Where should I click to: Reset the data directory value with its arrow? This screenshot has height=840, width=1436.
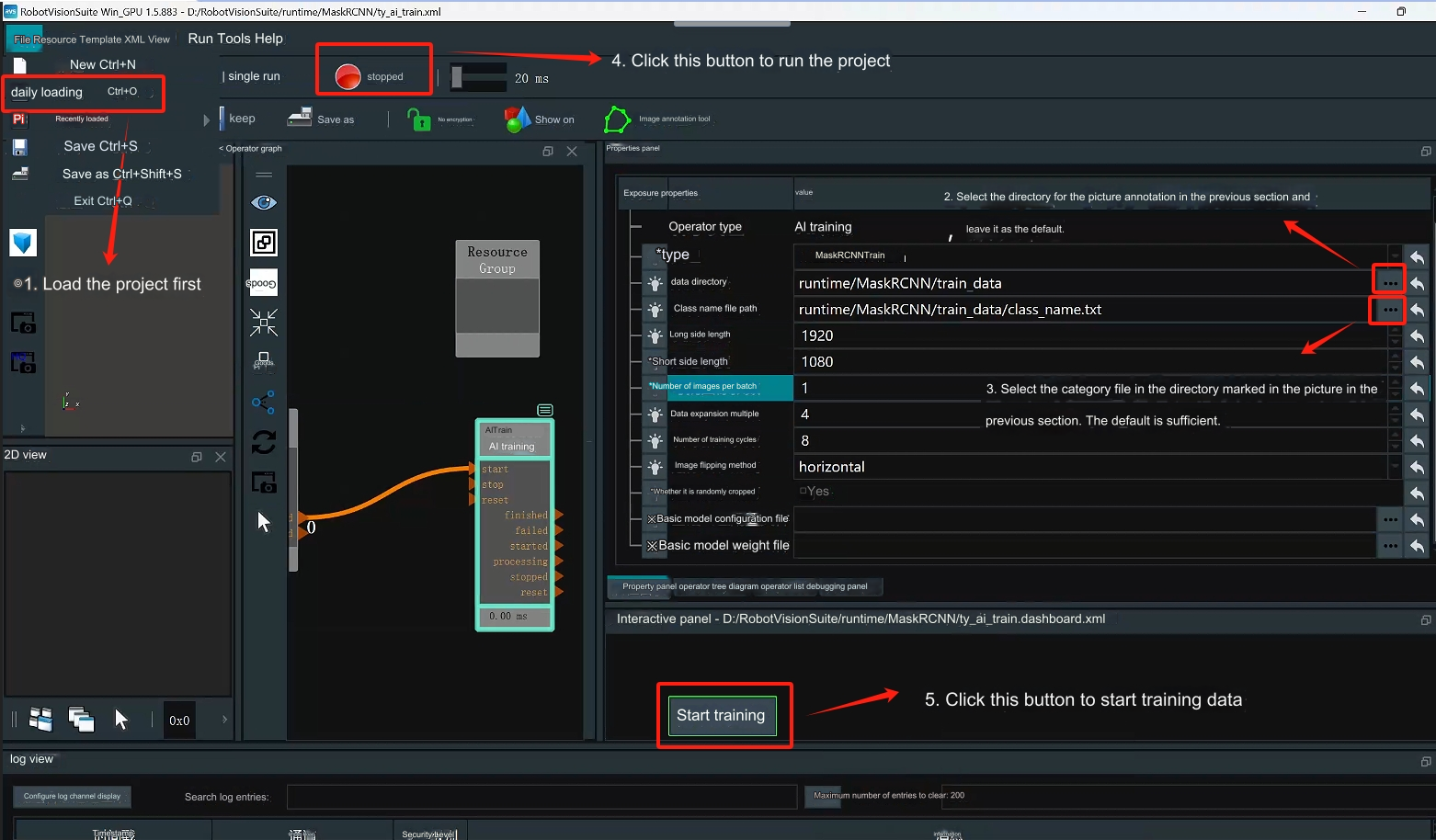click(x=1417, y=283)
